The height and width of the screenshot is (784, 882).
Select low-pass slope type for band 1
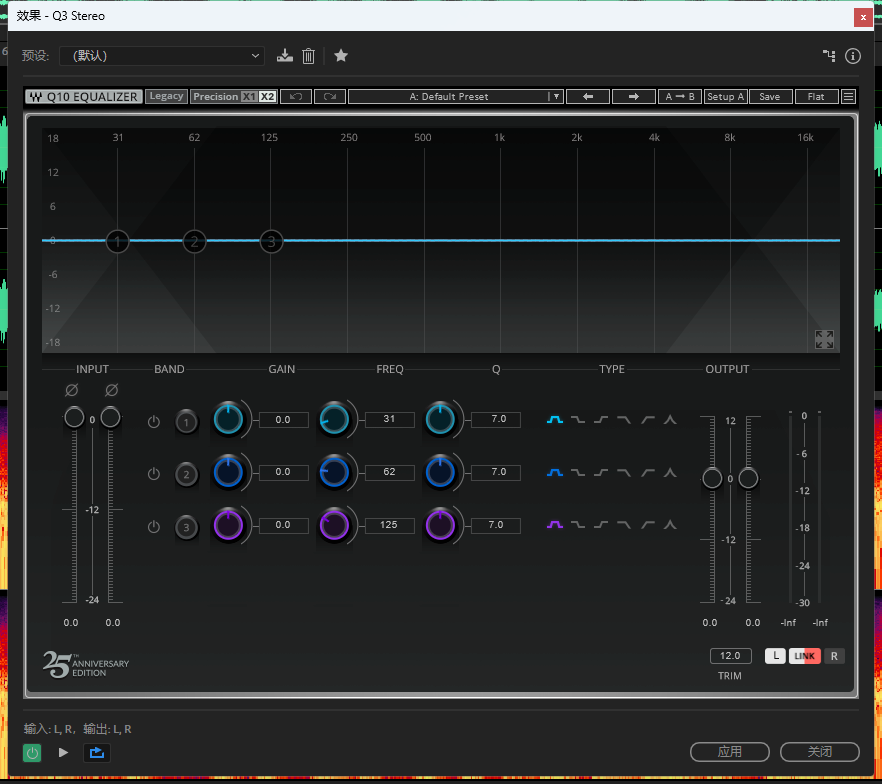[x=624, y=420]
